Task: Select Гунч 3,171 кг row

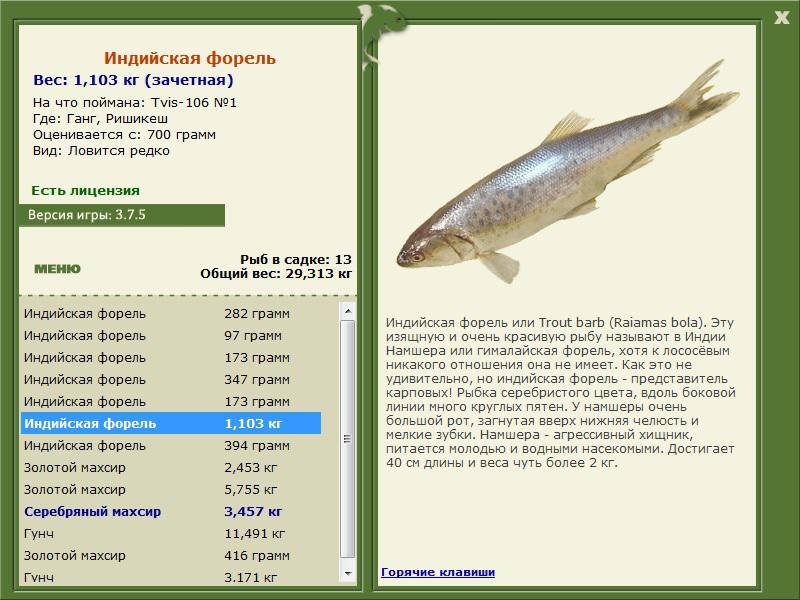Action: (171, 577)
